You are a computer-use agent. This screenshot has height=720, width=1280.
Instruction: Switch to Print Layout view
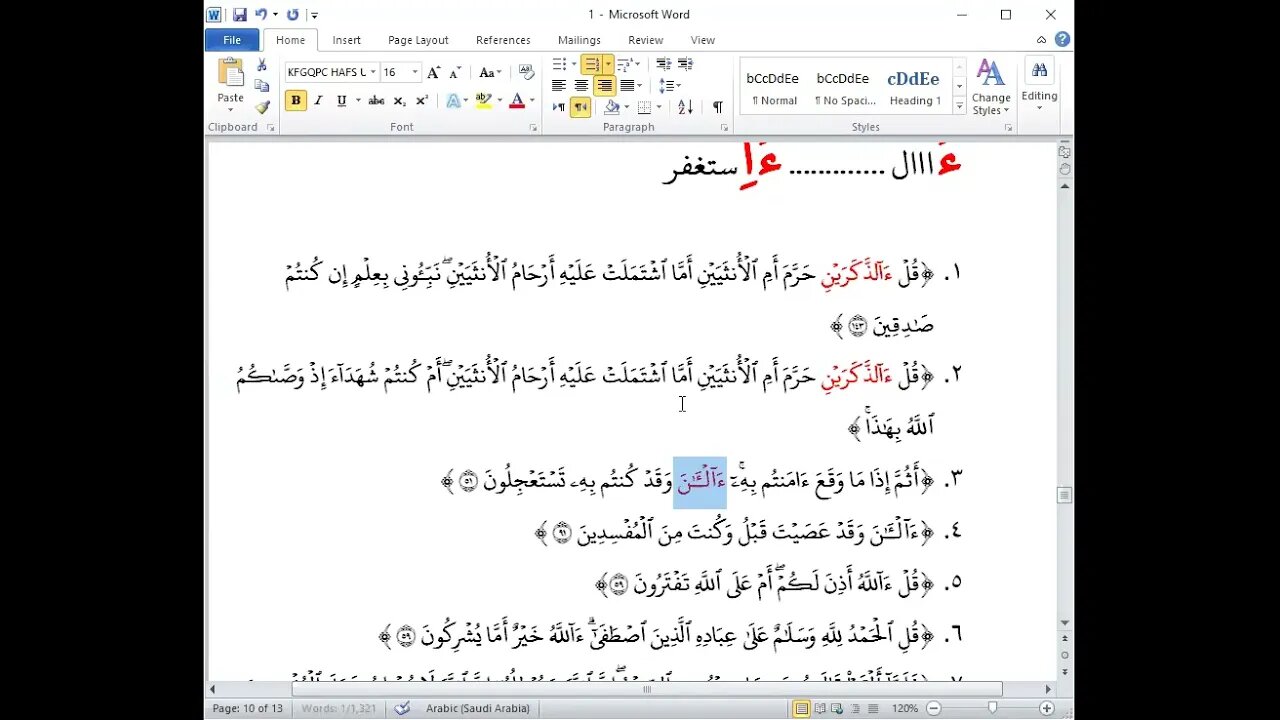(801, 708)
